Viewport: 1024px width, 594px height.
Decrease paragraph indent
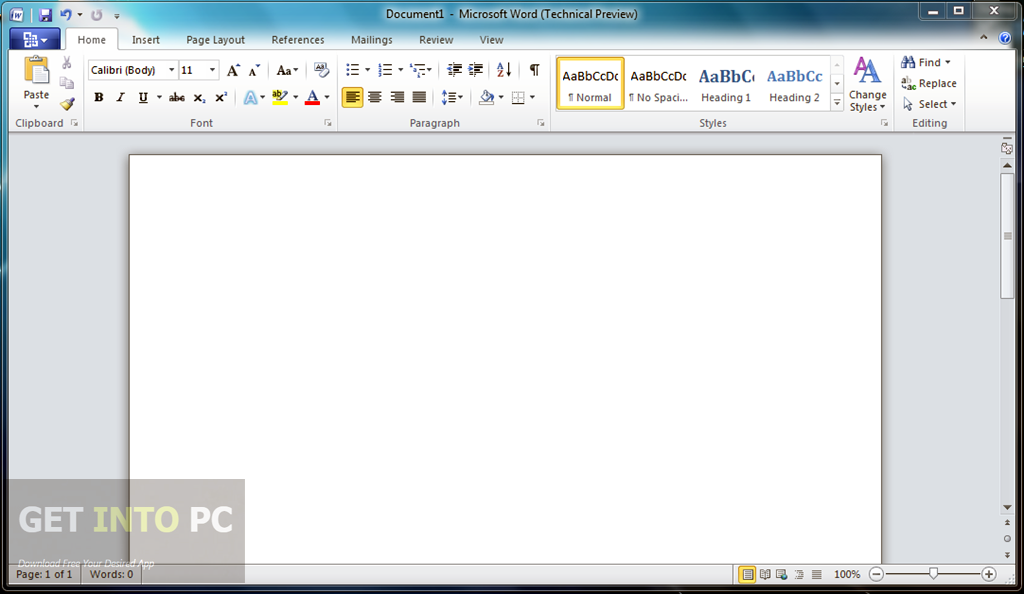pos(455,70)
